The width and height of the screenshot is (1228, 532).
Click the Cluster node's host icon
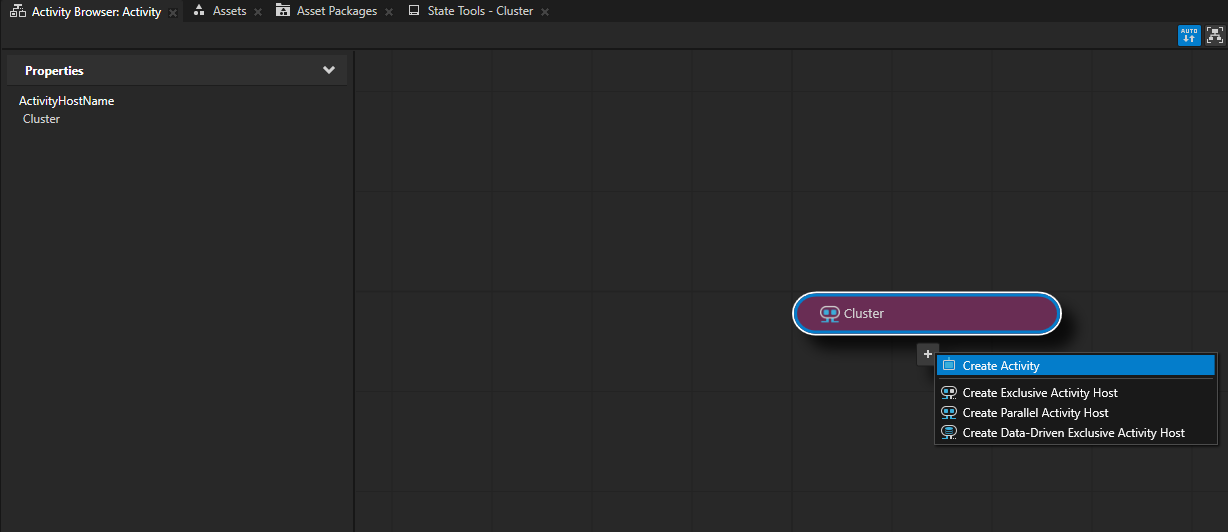tap(829, 313)
